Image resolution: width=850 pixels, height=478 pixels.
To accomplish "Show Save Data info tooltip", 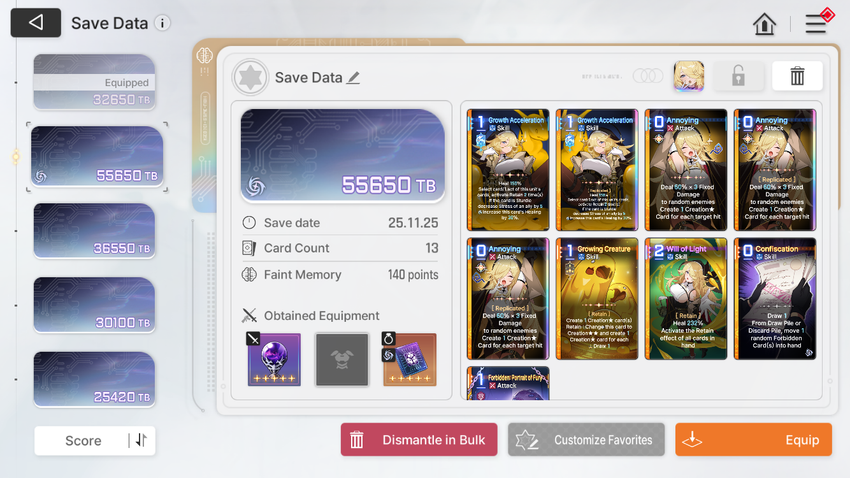I will point(162,23).
